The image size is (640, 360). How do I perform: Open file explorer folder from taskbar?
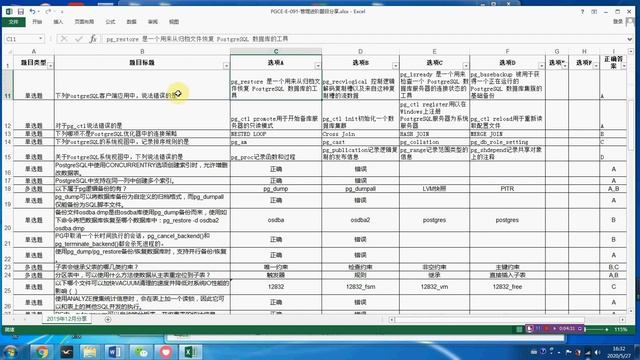[90, 351]
